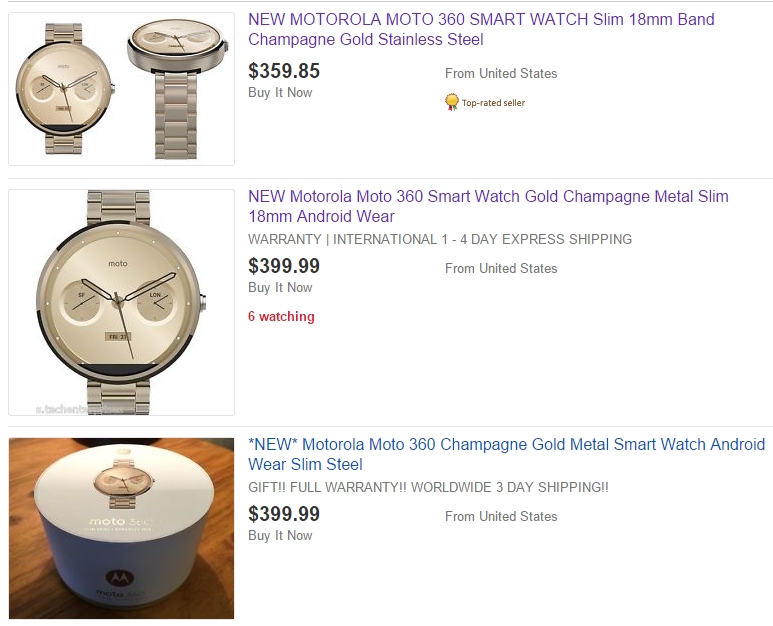Click the $399.99 price on the boxed watch listing
The height and width of the screenshot is (626, 773).
click(284, 514)
